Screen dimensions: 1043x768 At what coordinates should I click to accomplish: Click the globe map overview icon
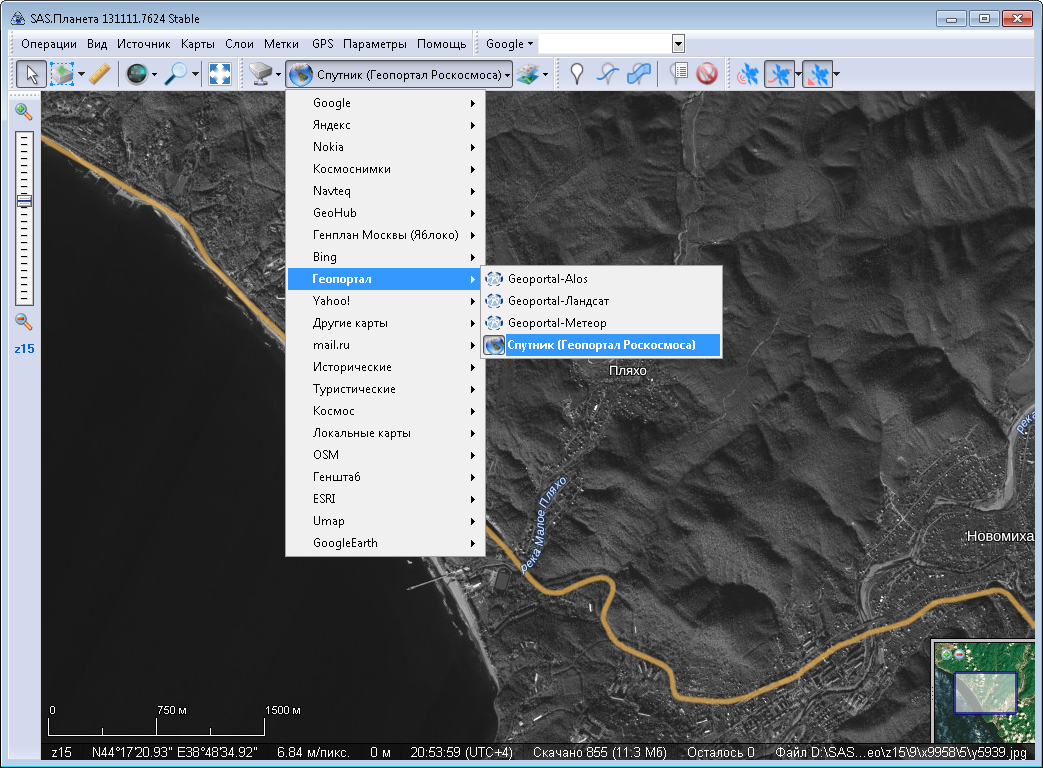coord(137,74)
